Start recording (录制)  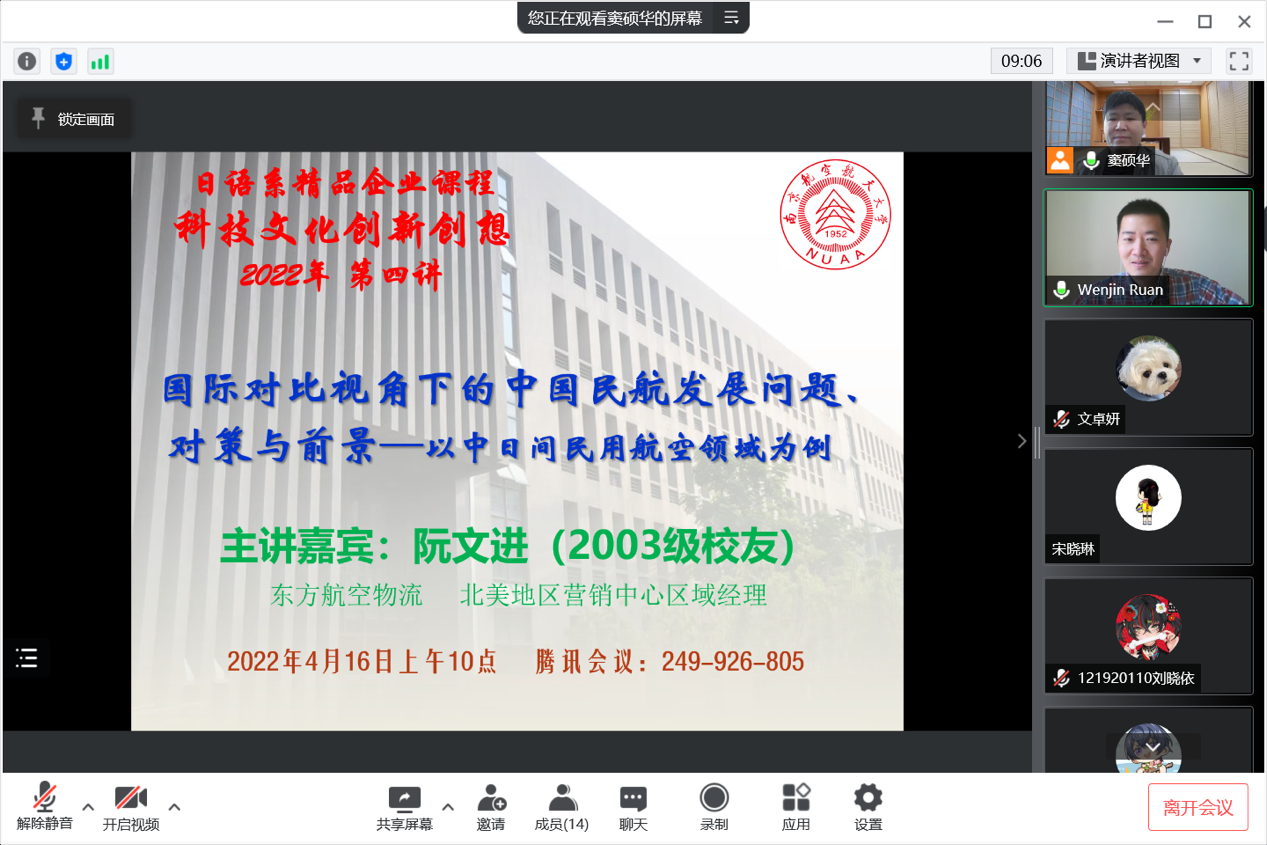[x=714, y=806]
